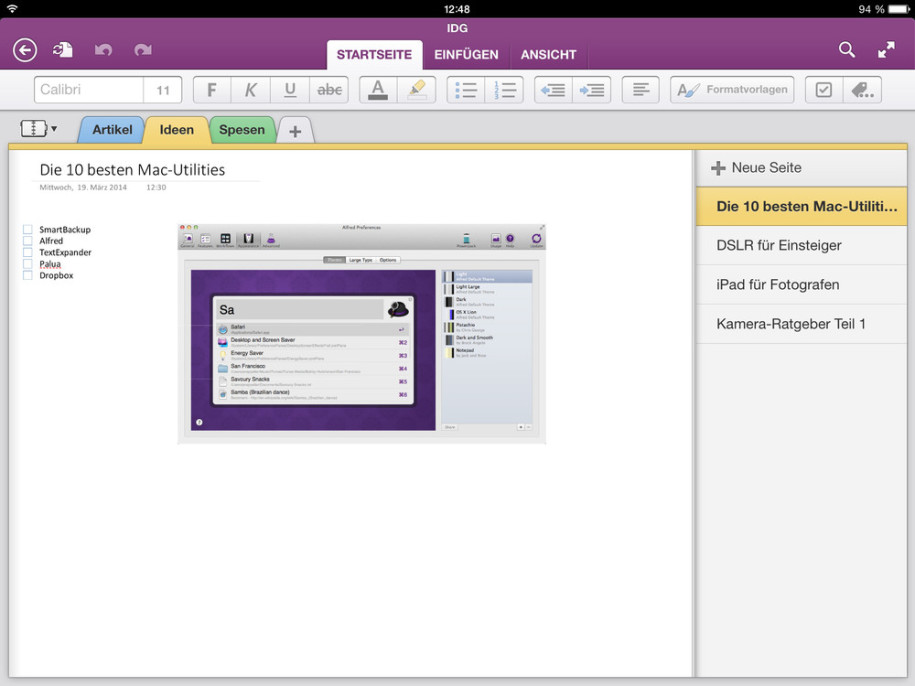Viewport: 915px width, 686px height.
Task: Open the paragraph alignment options
Action: (x=639, y=89)
